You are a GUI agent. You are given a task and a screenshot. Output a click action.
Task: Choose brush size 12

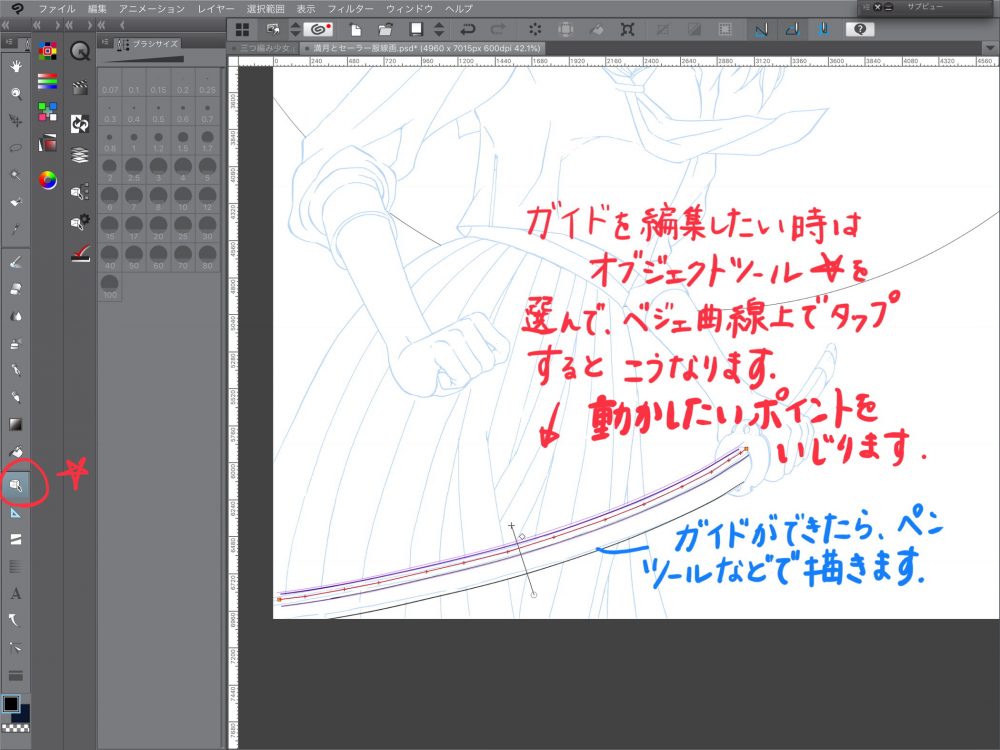[x=207, y=200]
